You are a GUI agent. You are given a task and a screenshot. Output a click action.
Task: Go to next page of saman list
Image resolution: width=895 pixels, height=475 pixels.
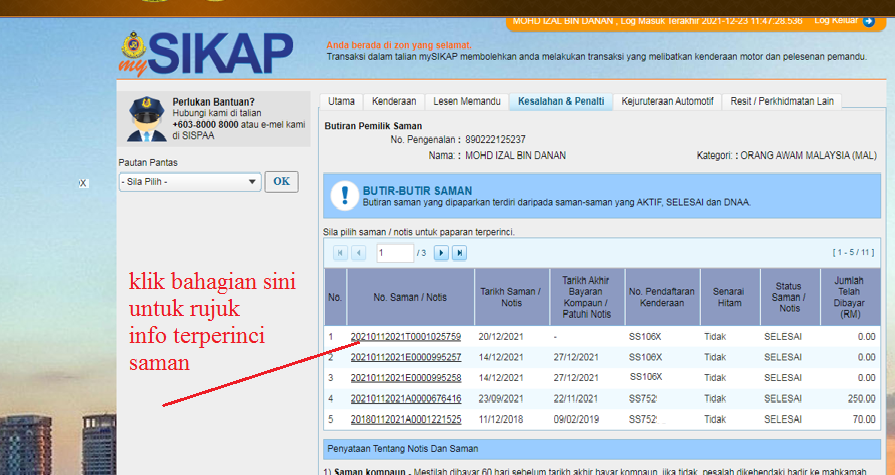441,252
